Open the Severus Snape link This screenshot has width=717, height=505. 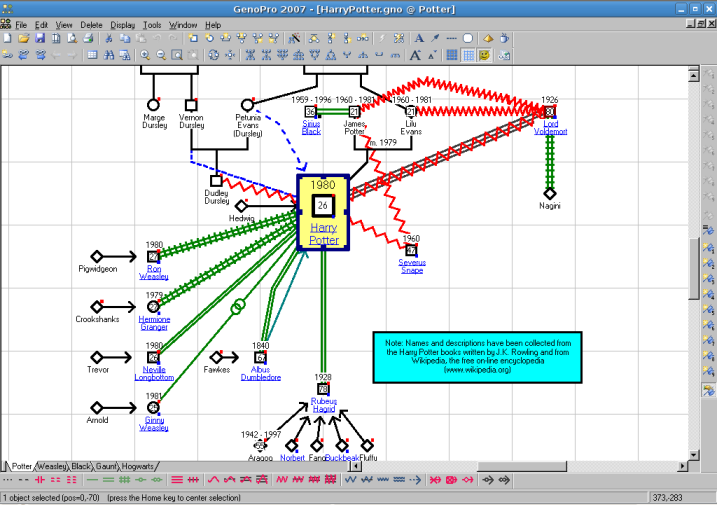pos(412,266)
